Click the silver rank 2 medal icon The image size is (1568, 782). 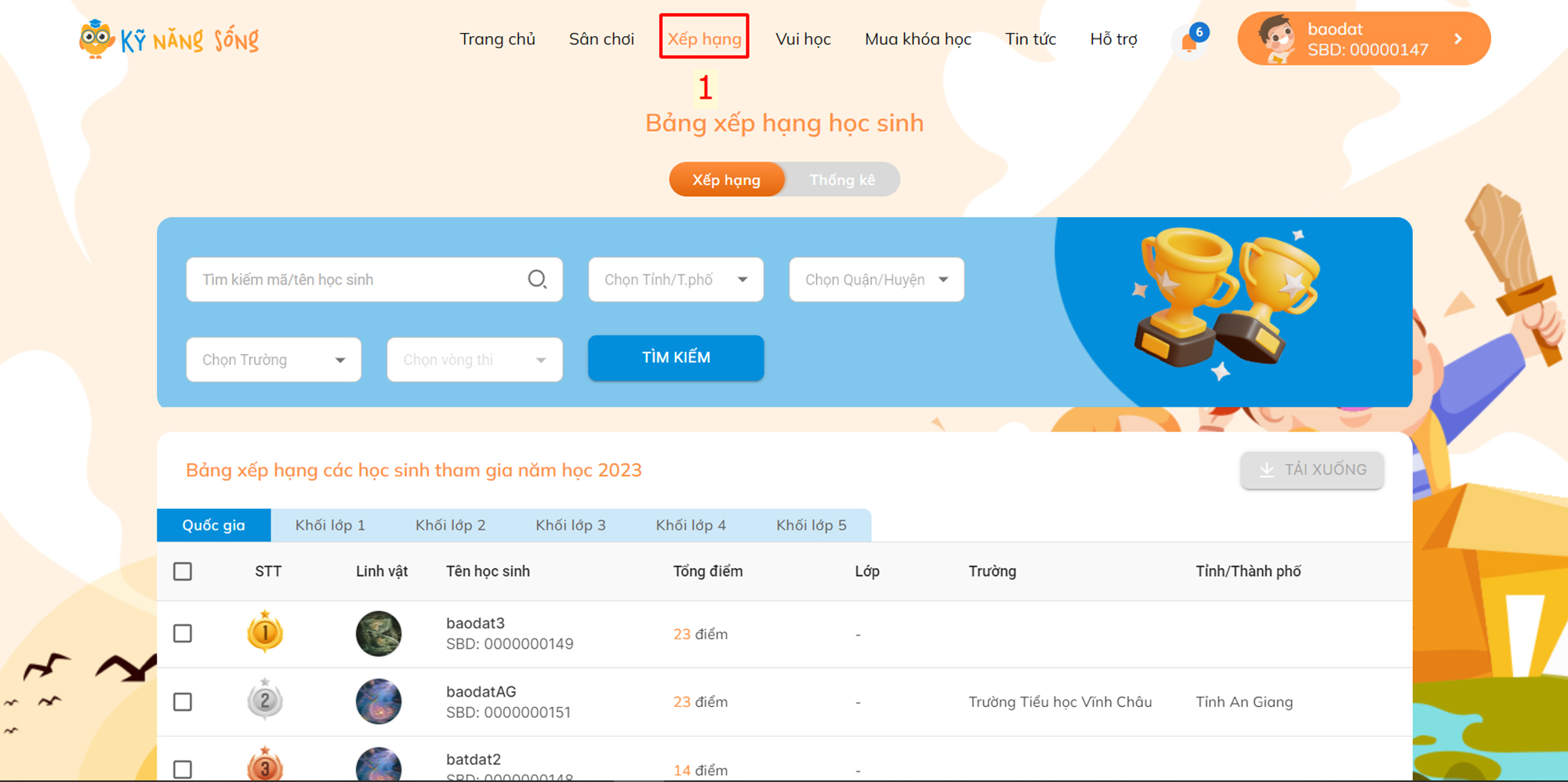(265, 701)
